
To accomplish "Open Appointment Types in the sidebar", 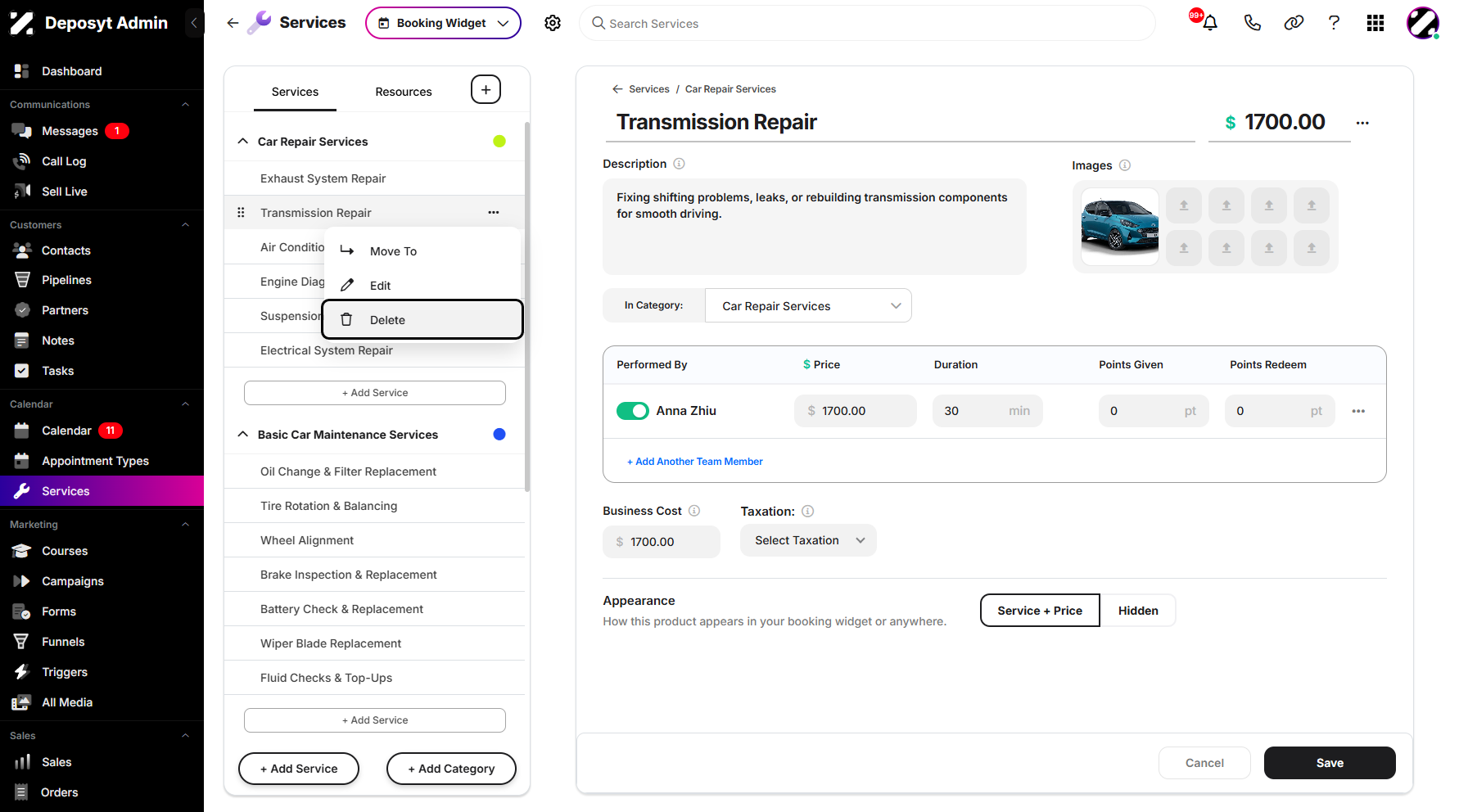I will 95,461.
